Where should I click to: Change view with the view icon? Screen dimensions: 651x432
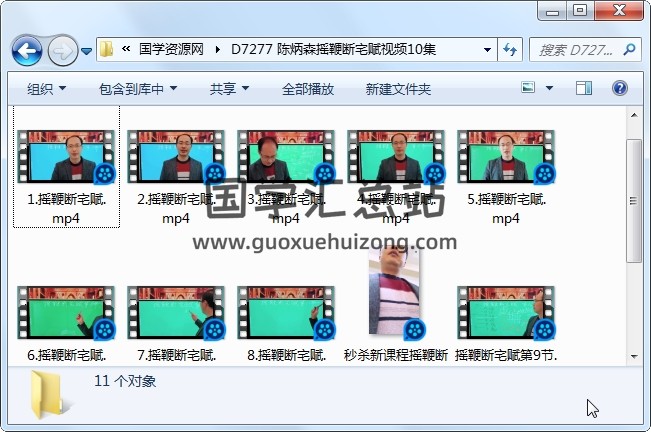pyautogui.click(x=528, y=88)
